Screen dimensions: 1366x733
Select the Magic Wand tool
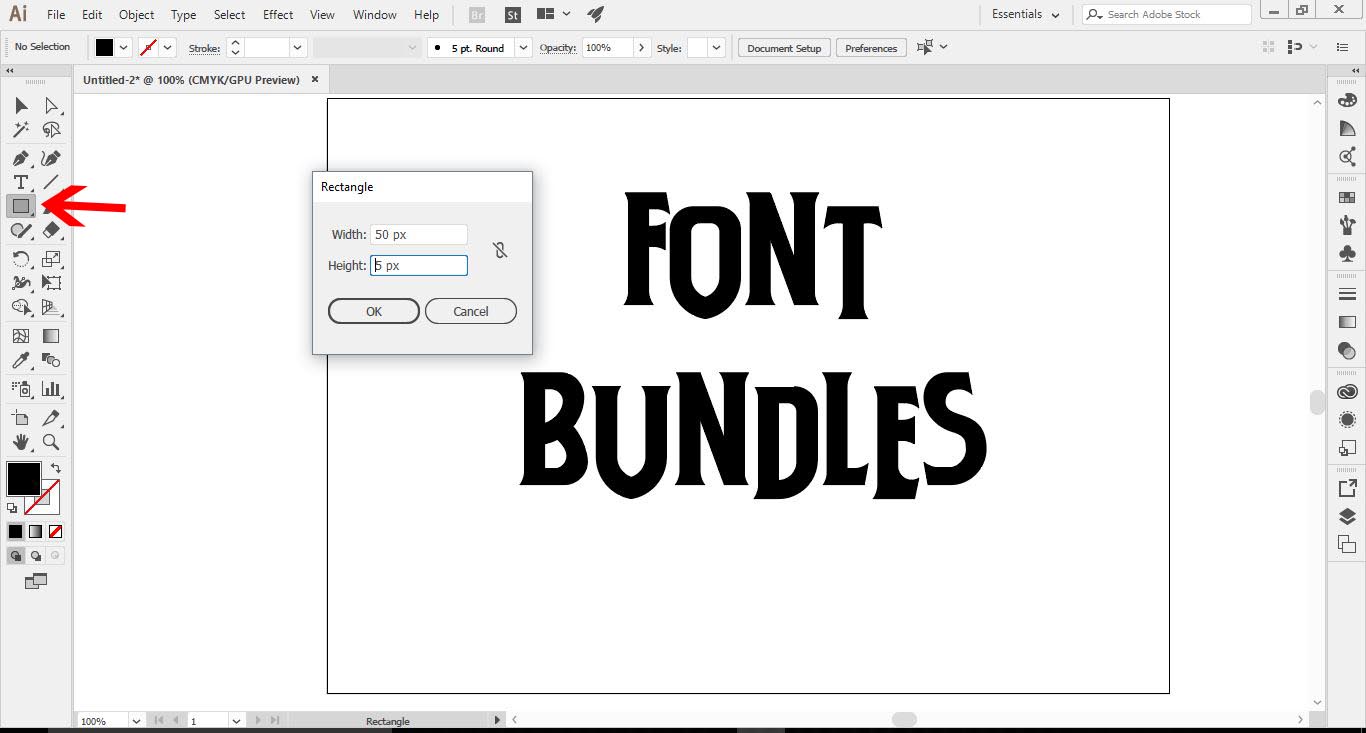click(x=20, y=130)
